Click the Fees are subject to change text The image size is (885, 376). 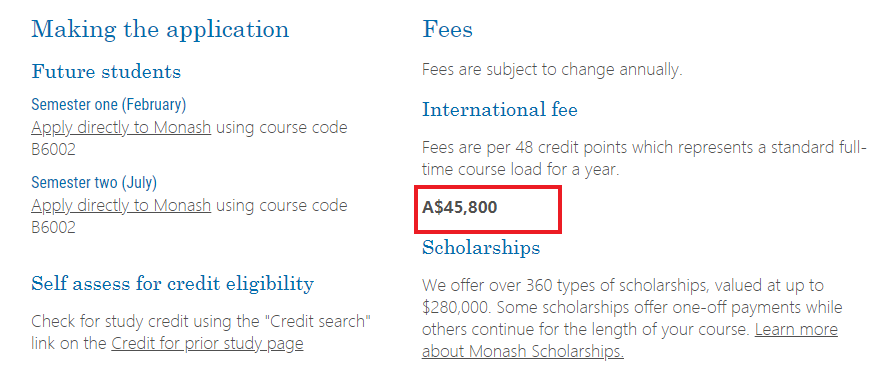tap(552, 71)
